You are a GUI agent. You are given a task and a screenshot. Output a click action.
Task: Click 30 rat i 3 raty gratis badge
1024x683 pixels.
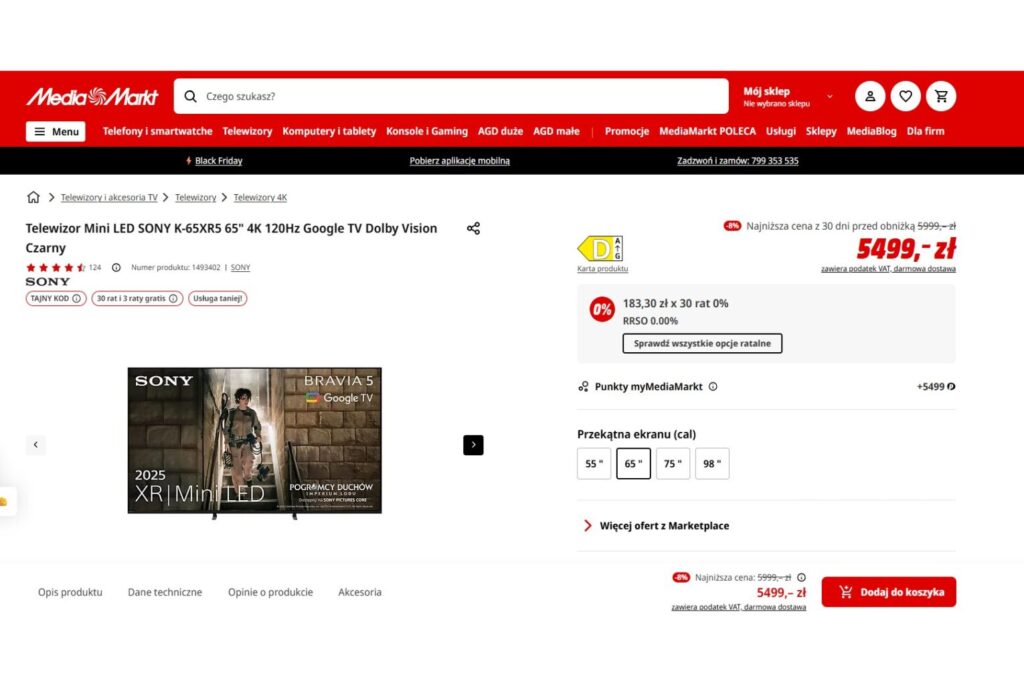(x=137, y=298)
